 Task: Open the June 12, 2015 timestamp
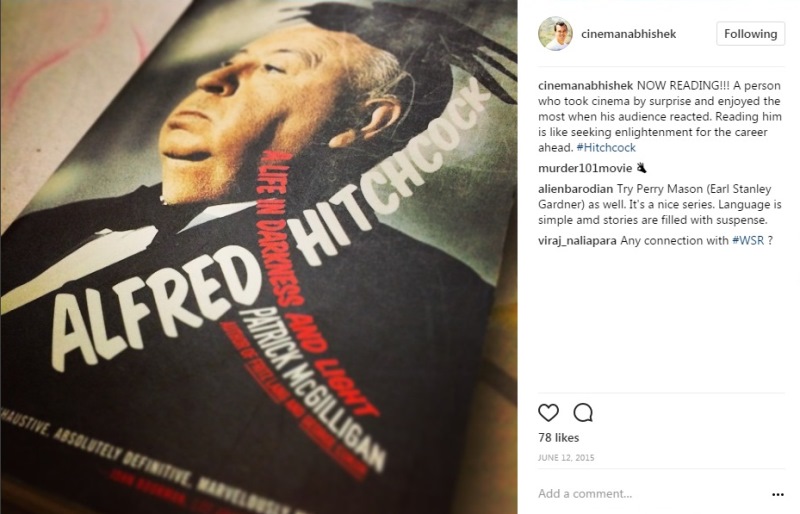tap(566, 458)
